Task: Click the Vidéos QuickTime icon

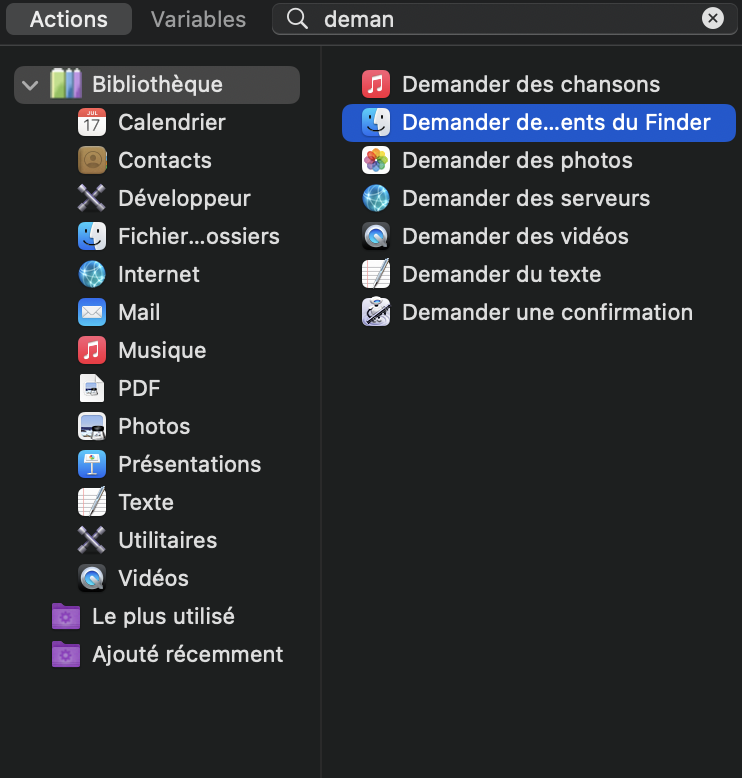Action: tap(92, 579)
